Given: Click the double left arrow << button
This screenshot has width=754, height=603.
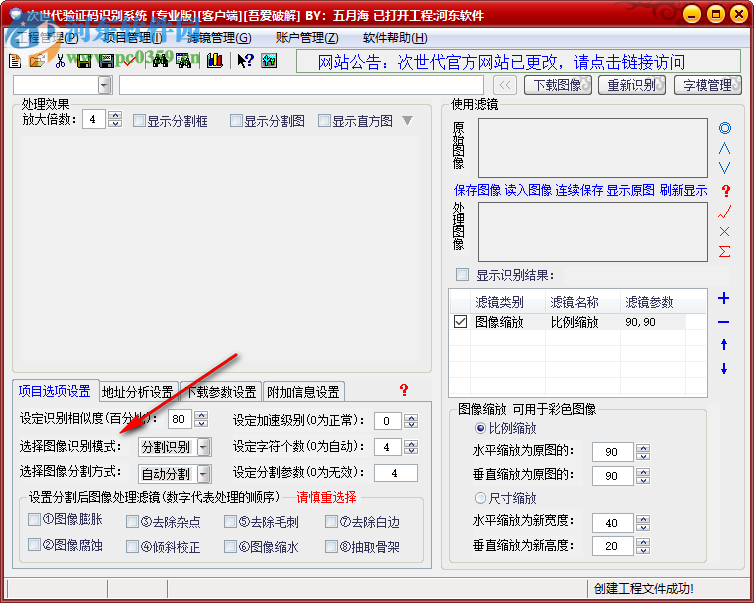Looking at the screenshot, I should point(505,85).
